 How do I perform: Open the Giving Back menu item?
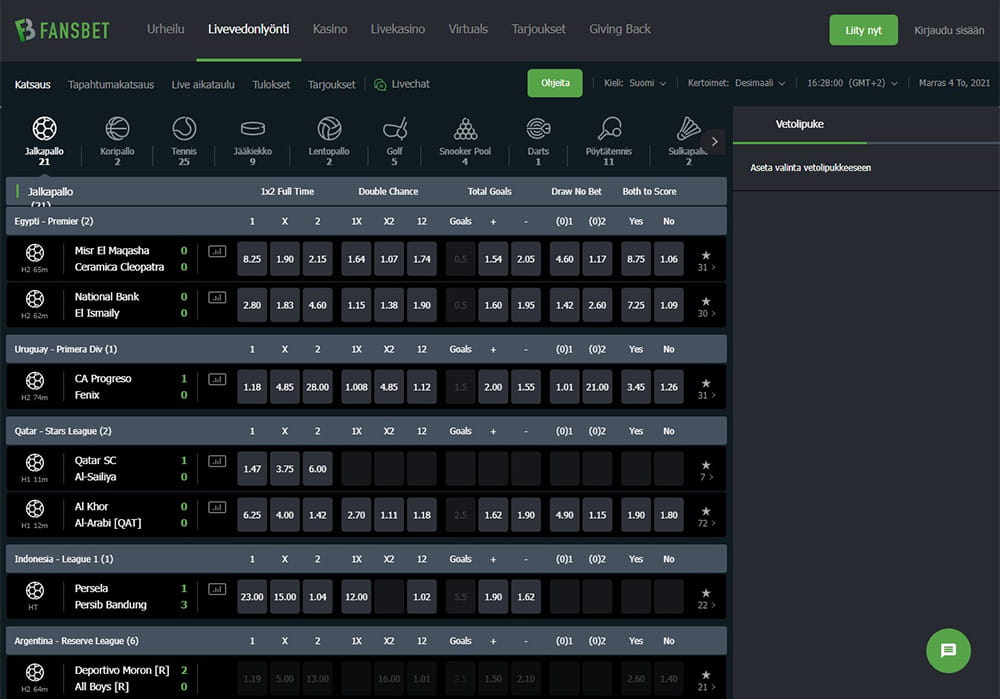tap(619, 29)
